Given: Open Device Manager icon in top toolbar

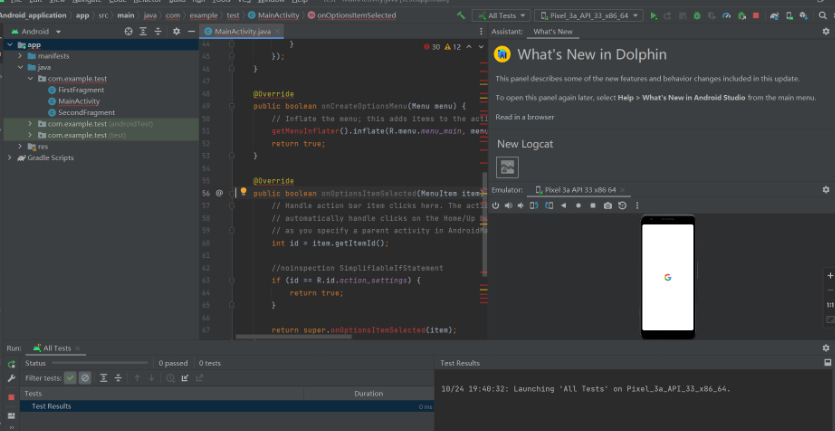Looking at the screenshot, I should pyautogui.click(x=789, y=16).
